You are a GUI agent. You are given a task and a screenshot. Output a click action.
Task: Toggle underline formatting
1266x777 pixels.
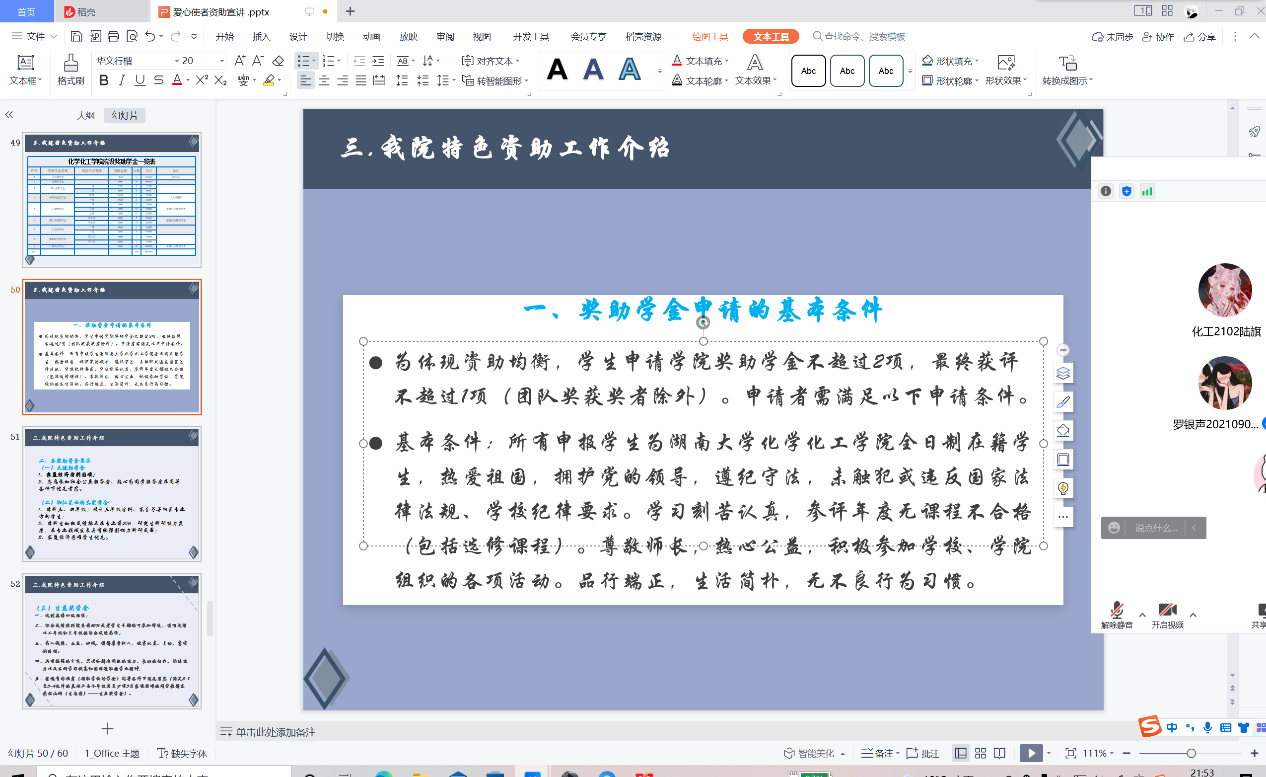coord(139,81)
